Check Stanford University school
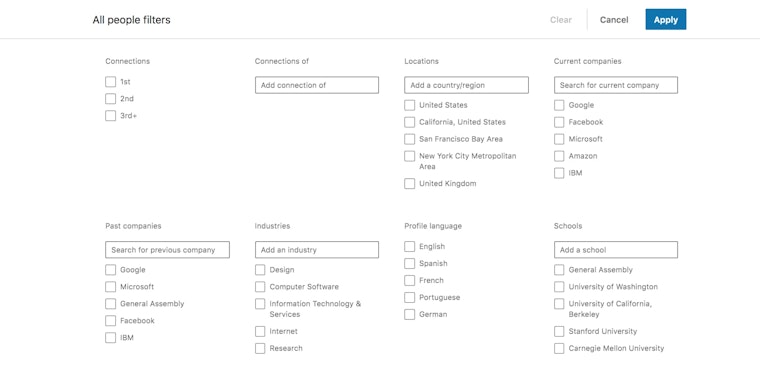 [x=559, y=332]
